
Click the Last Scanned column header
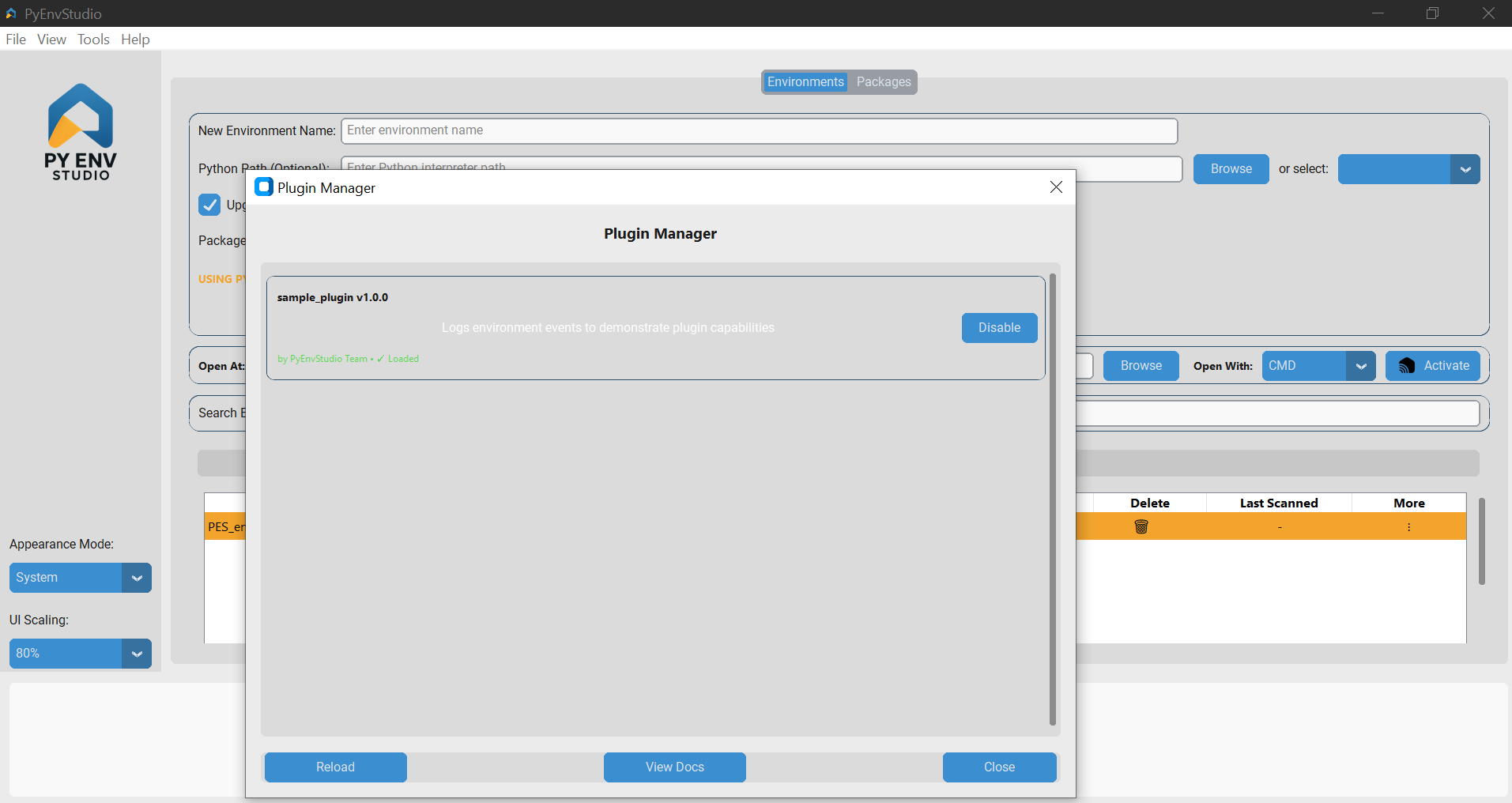(1279, 503)
